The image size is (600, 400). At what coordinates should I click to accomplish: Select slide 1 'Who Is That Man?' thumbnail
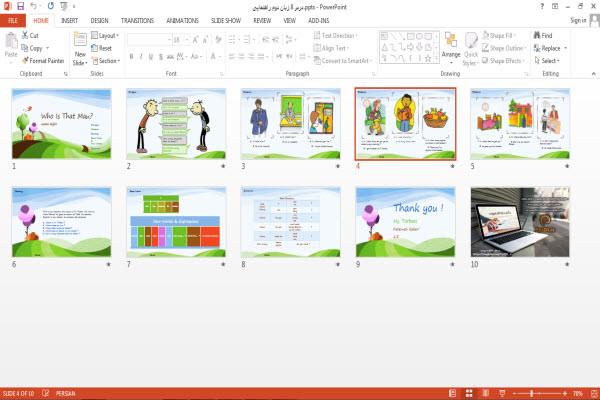61,124
